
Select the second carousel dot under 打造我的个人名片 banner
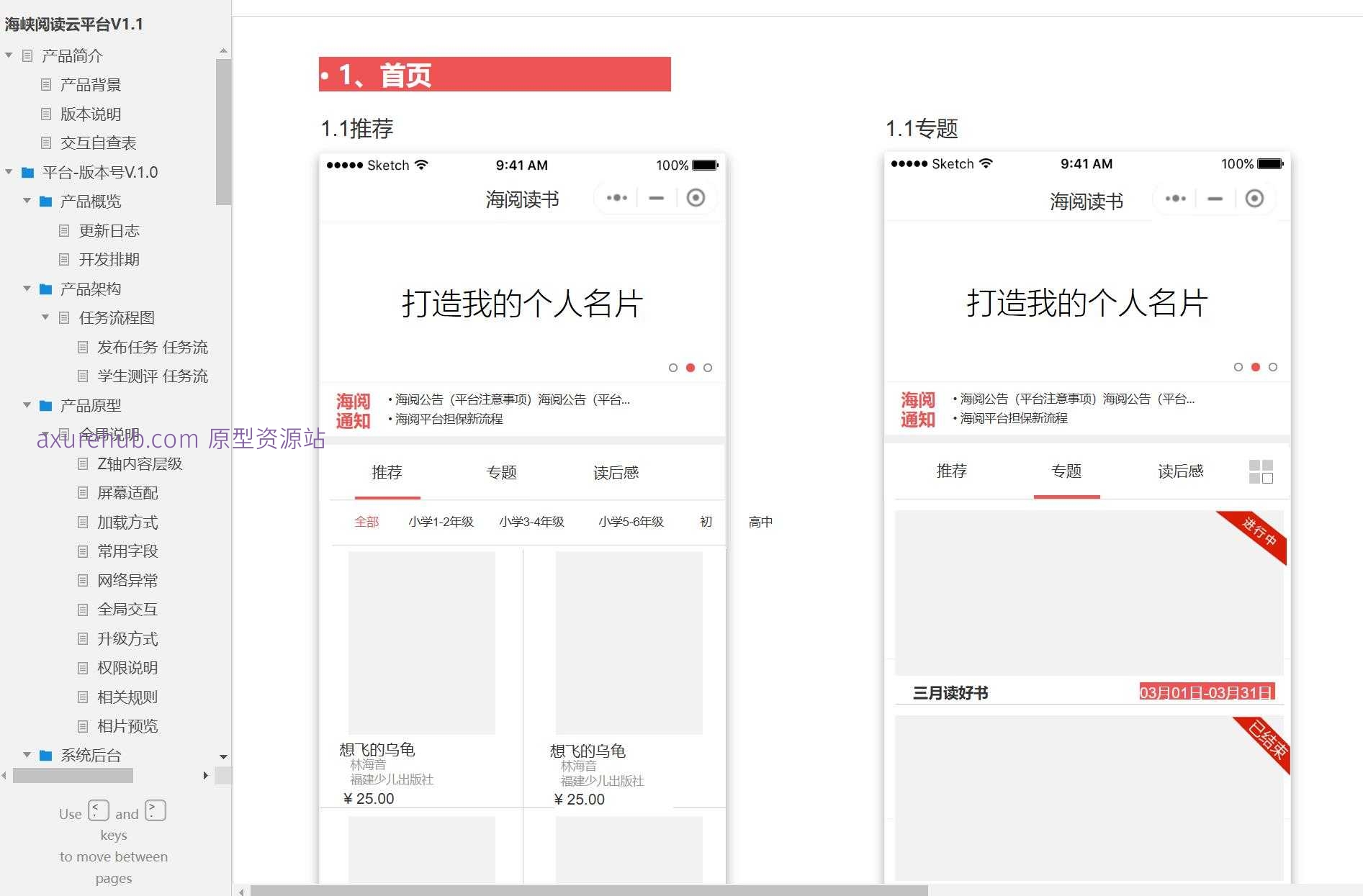coord(691,368)
